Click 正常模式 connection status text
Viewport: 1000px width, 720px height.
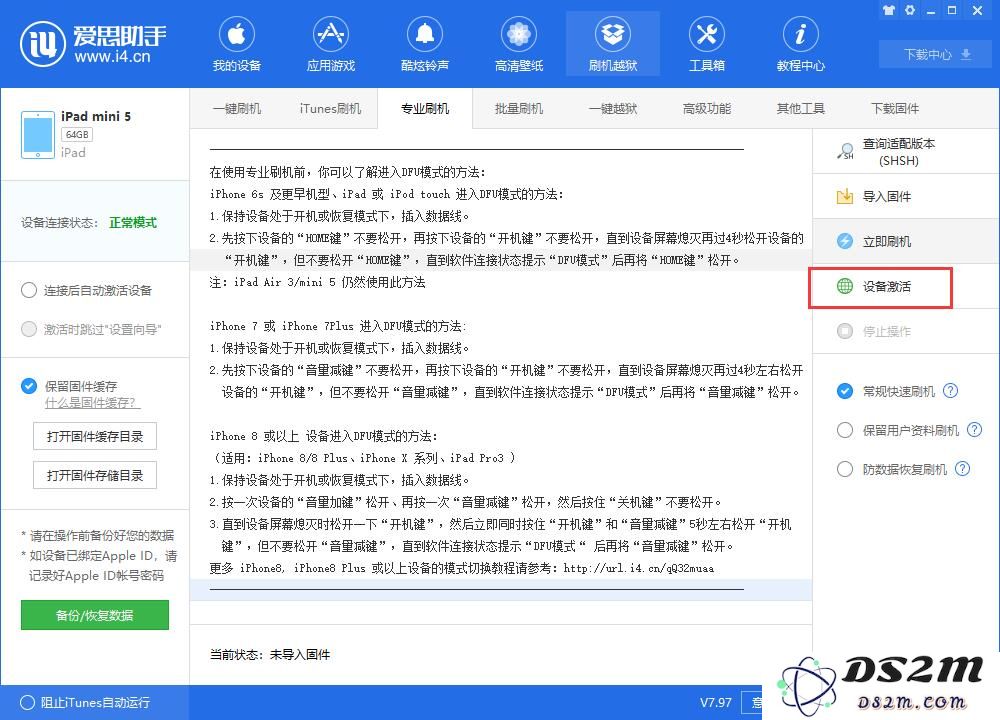click(x=133, y=222)
